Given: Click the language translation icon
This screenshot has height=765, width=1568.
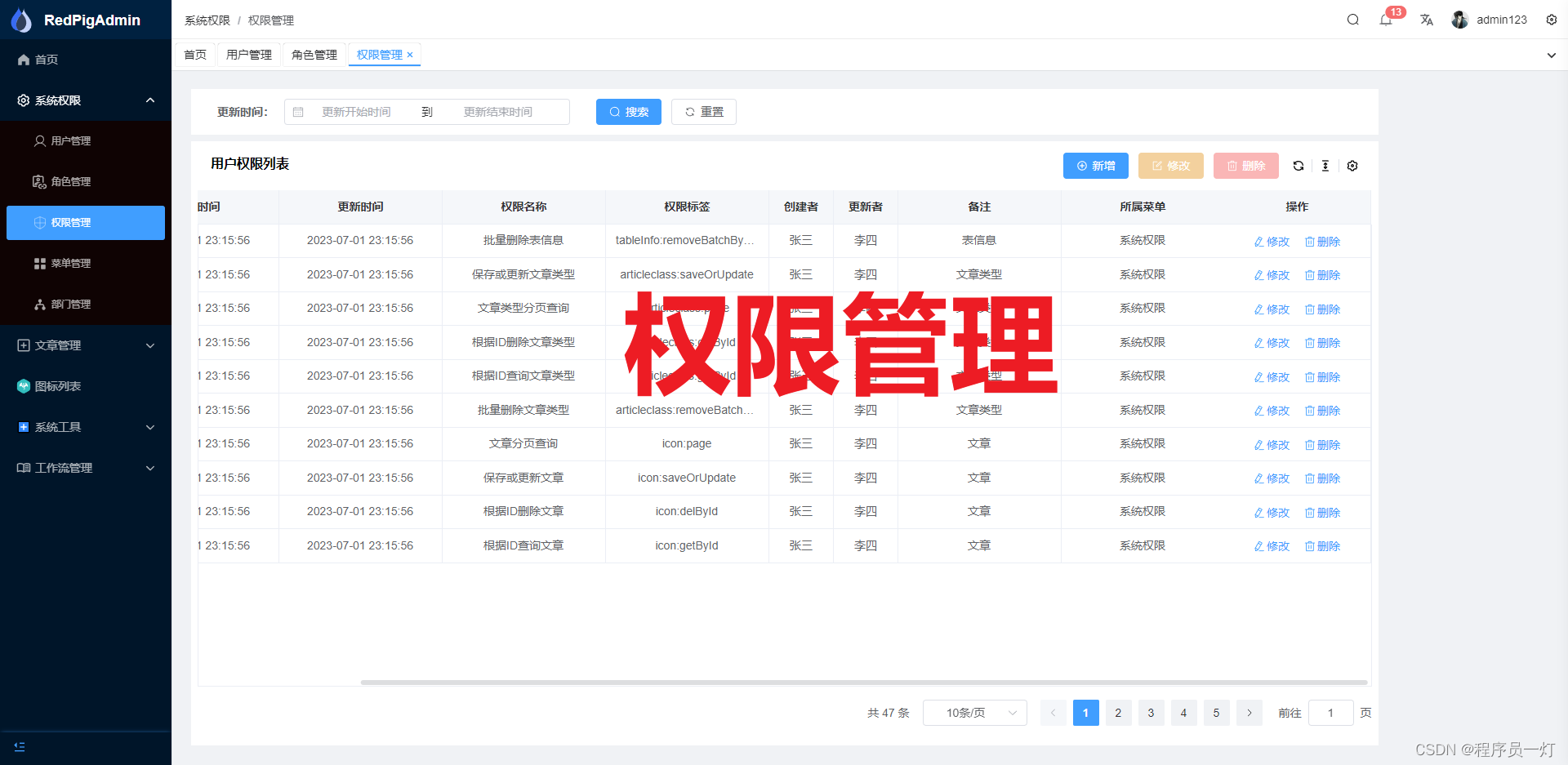Looking at the screenshot, I should [1427, 20].
